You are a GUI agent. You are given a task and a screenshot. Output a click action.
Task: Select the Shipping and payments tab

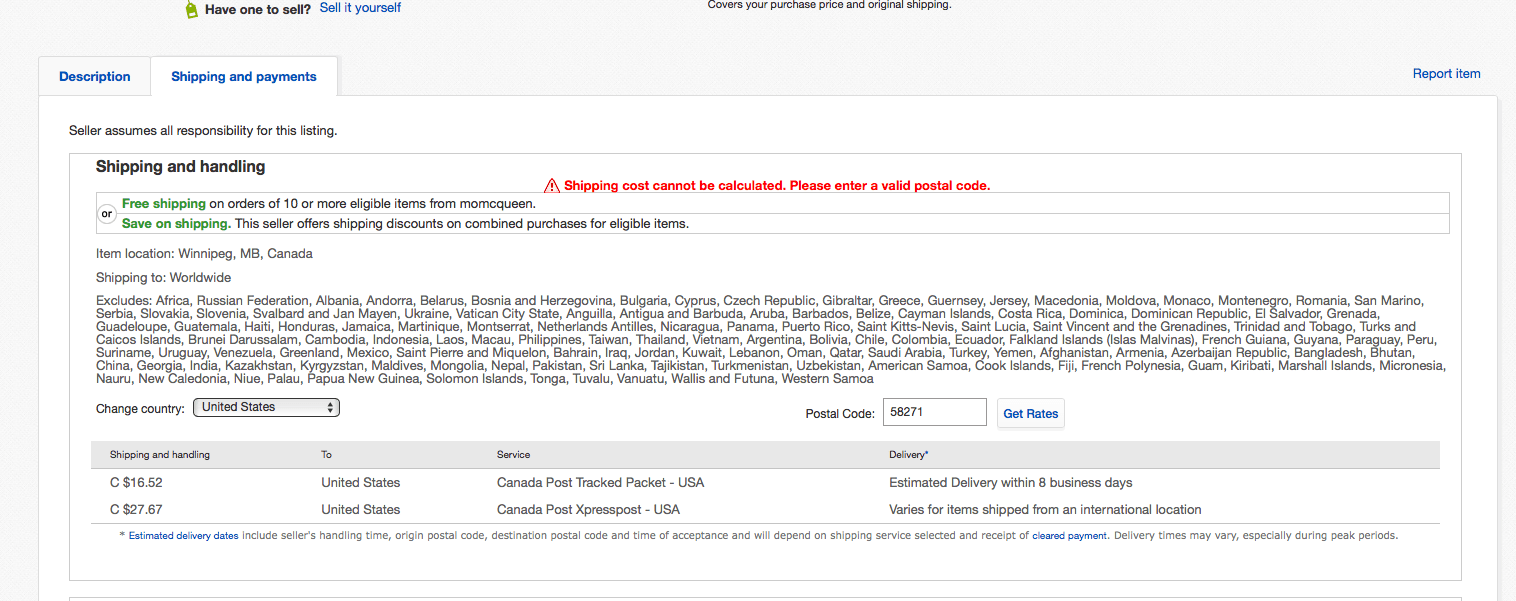243,76
